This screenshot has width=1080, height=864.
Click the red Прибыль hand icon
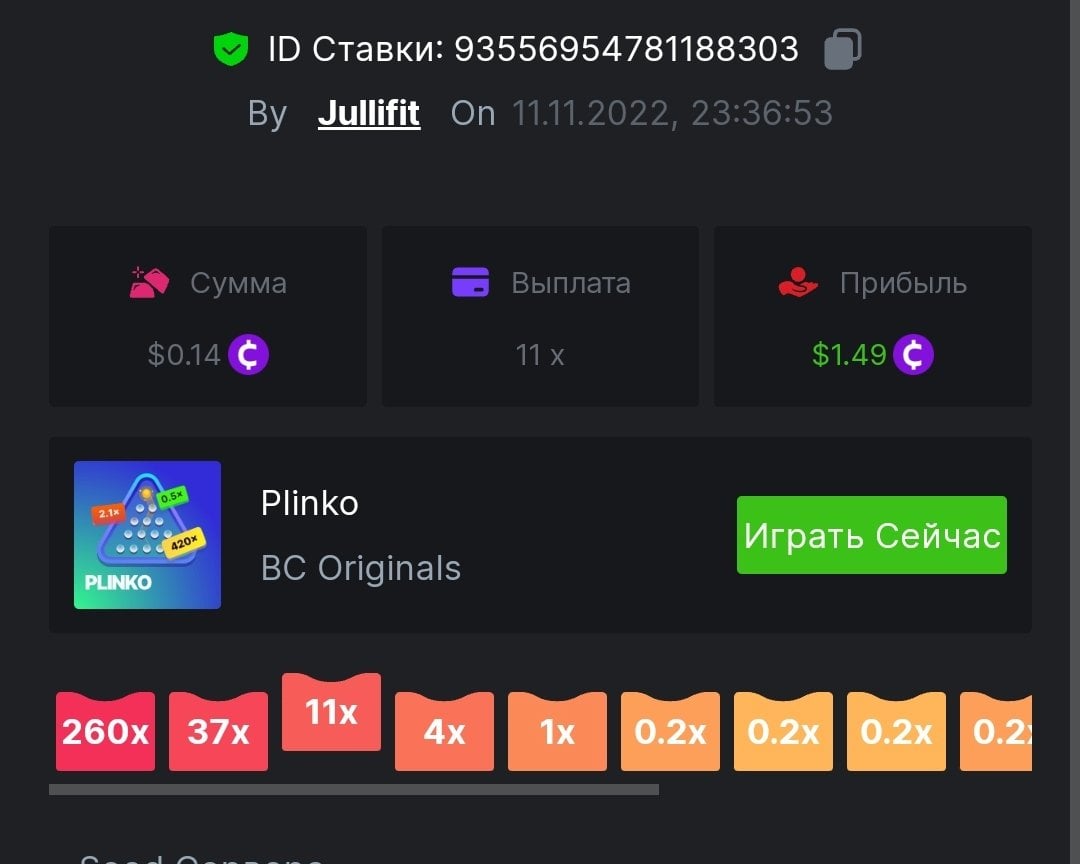point(798,282)
